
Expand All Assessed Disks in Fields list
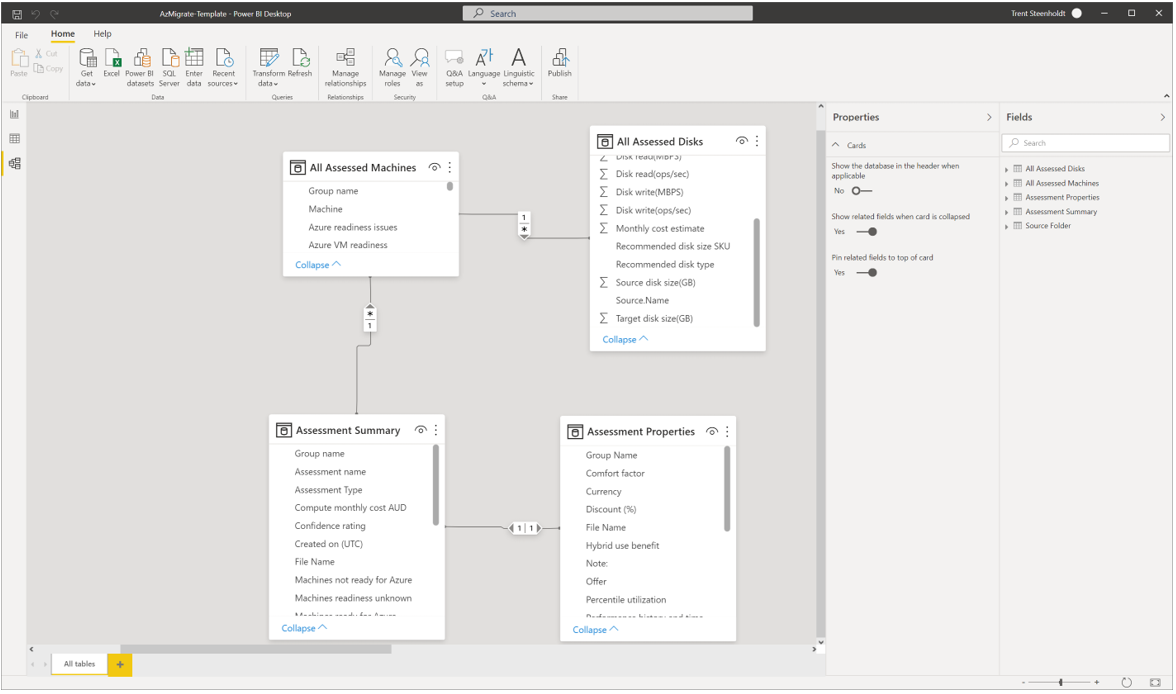coord(1006,170)
